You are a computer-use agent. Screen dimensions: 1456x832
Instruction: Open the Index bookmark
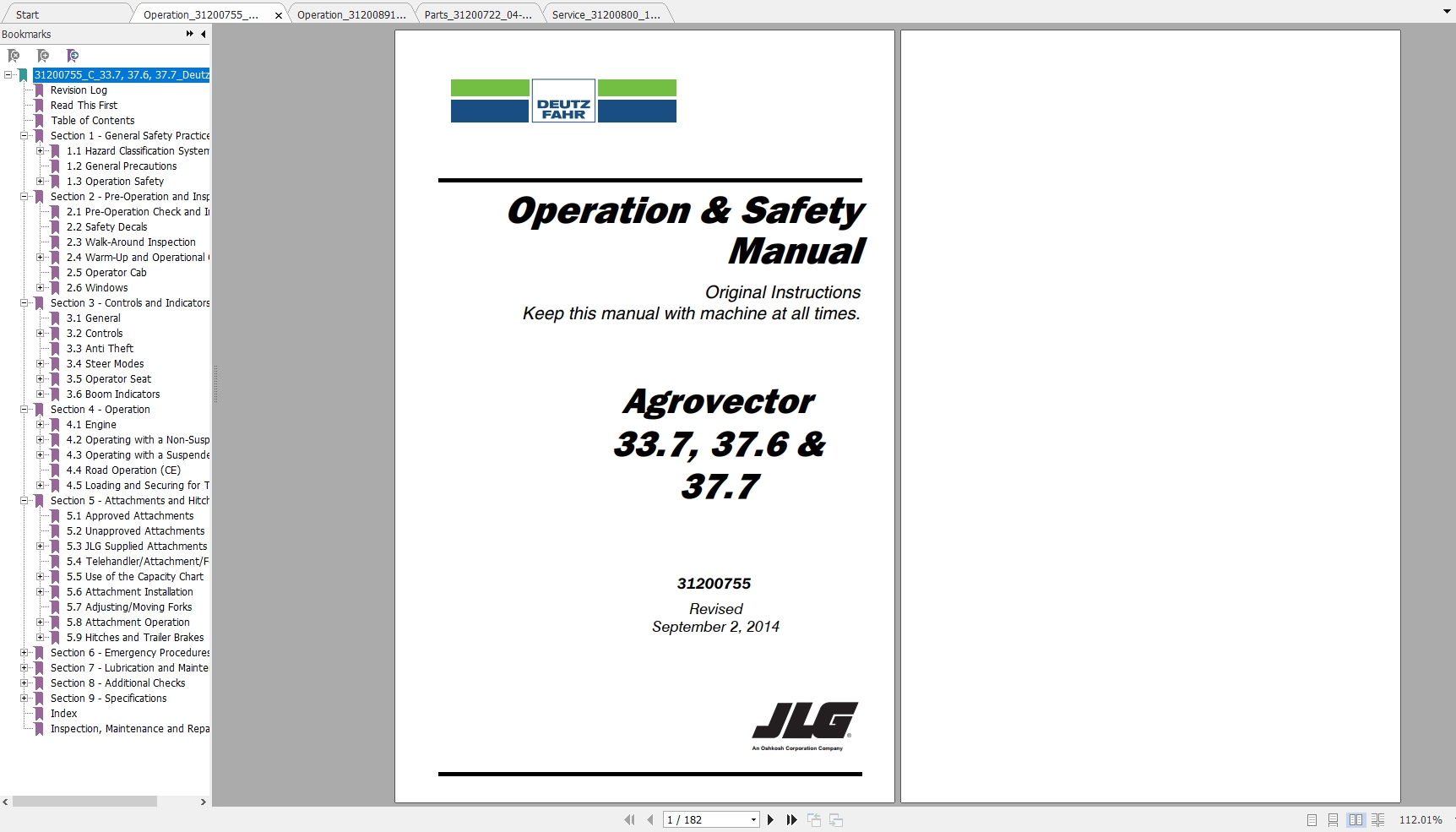[63, 713]
